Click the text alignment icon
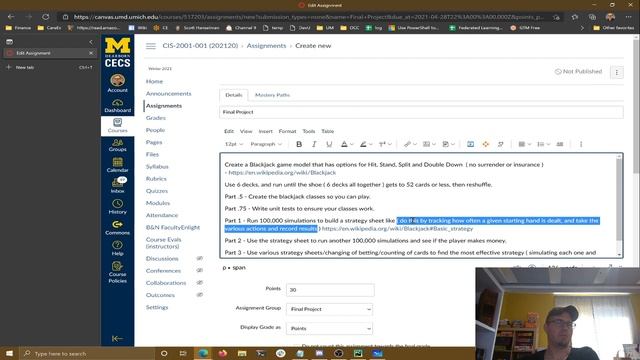The height and width of the screenshot is (360, 640). point(522,144)
